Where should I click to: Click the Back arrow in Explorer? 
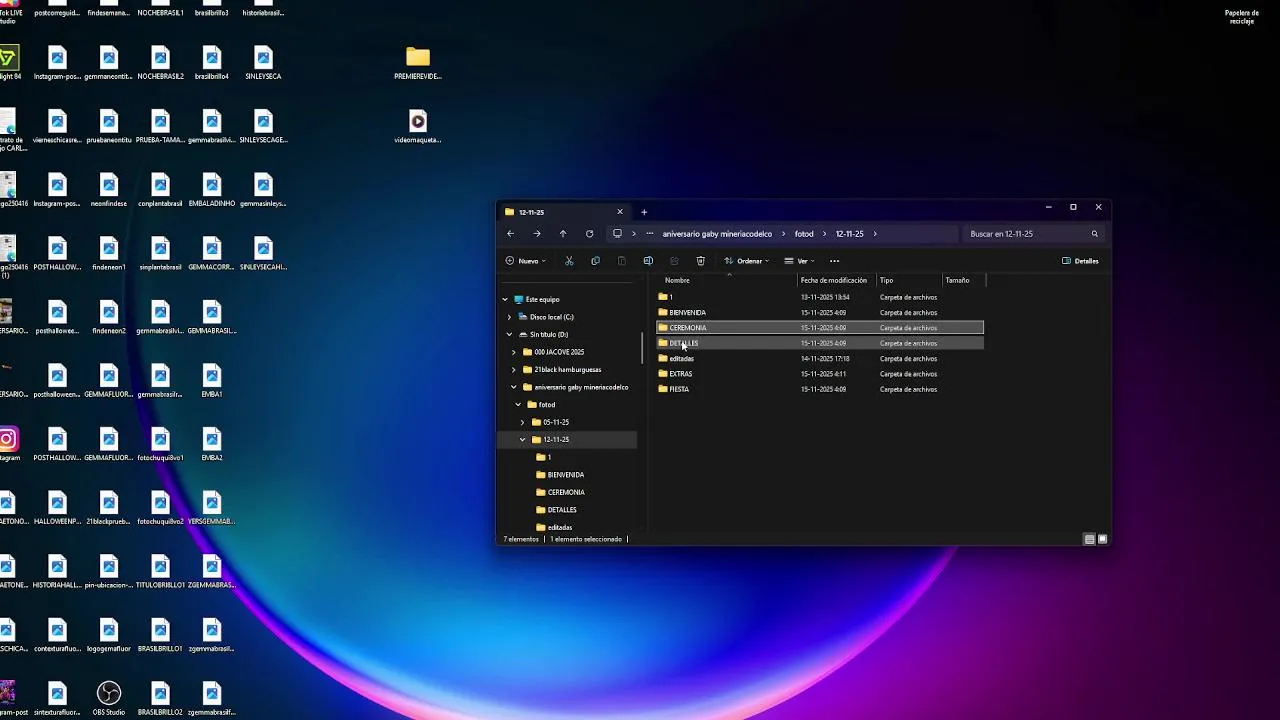point(510,234)
